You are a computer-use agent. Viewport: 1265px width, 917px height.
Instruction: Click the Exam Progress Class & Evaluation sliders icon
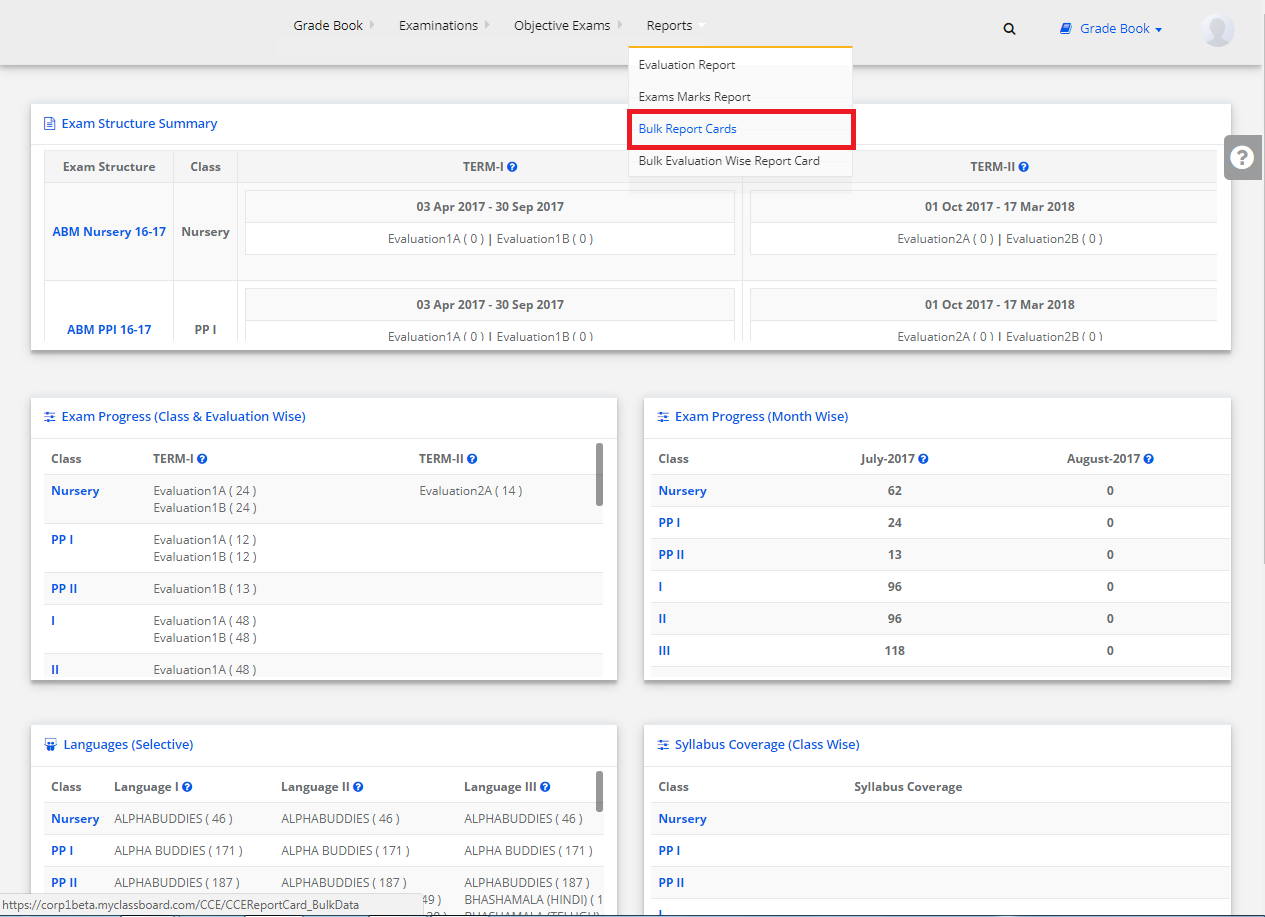49,417
